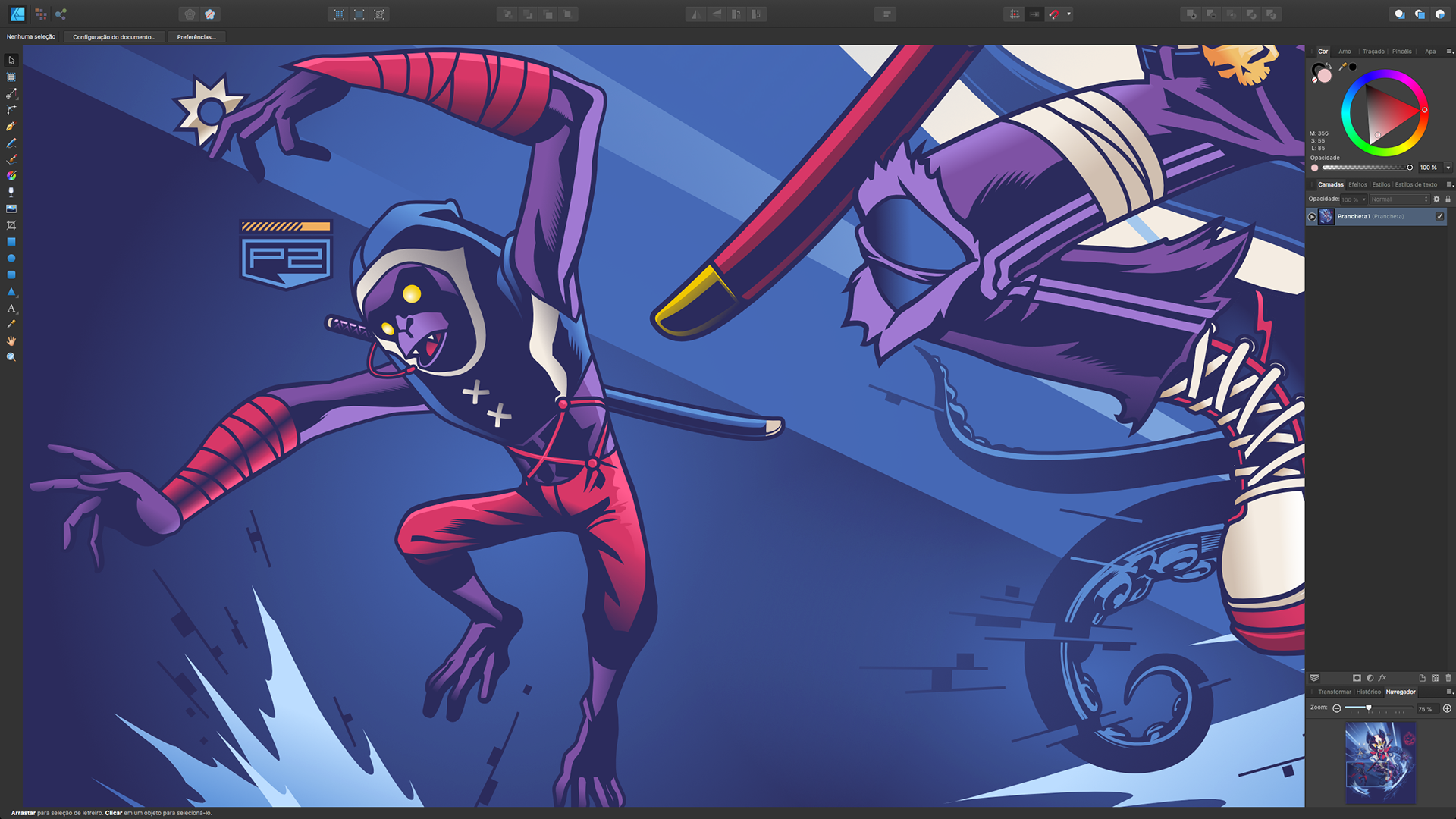The image size is (1456, 819).
Task: Choose the Crop tool
Action: tap(11, 225)
